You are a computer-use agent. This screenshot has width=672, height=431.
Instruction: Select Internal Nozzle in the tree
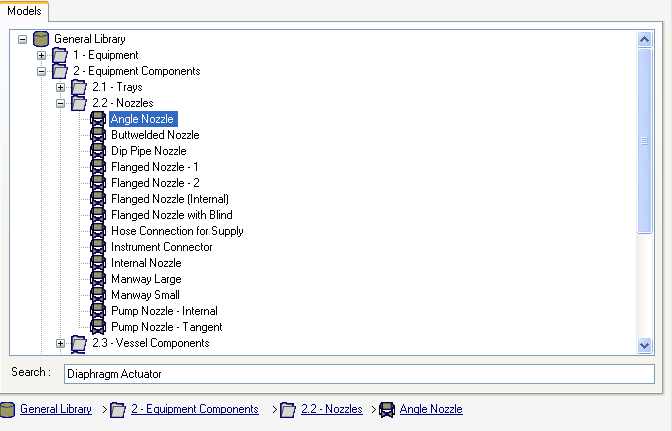(146, 263)
